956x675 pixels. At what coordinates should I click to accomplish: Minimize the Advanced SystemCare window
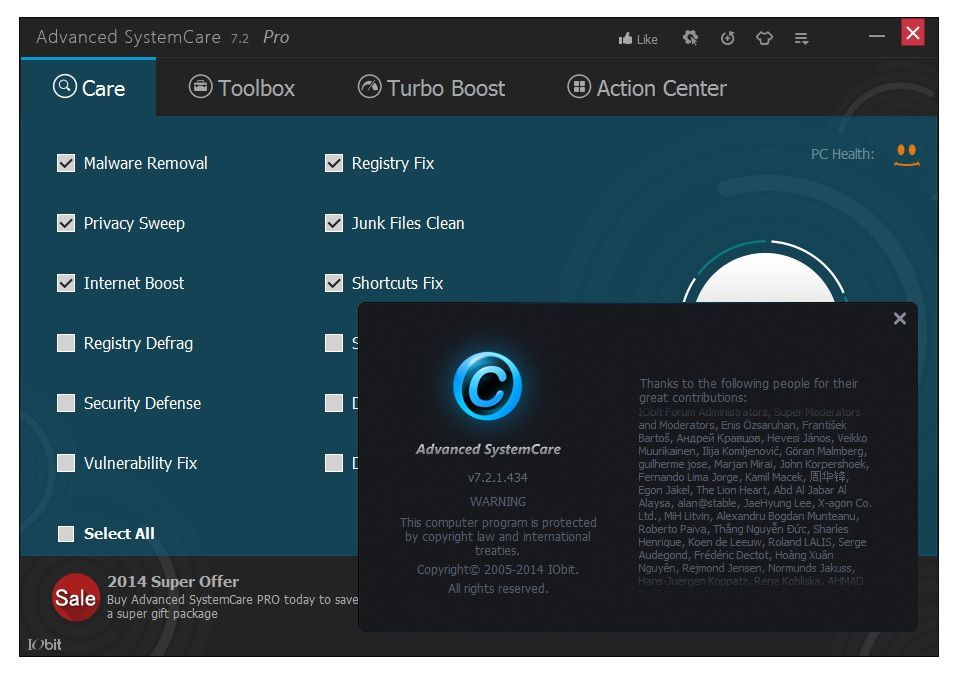point(877,36)
